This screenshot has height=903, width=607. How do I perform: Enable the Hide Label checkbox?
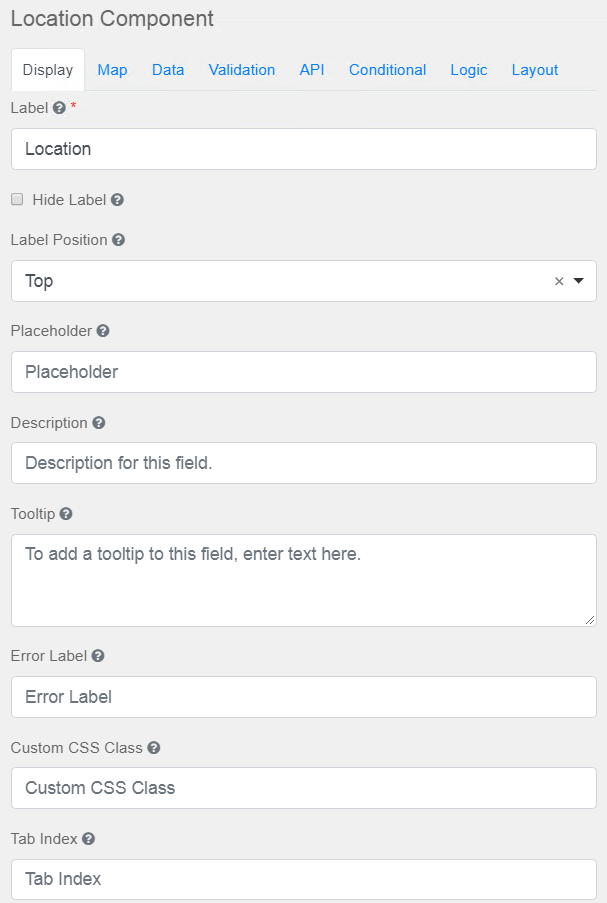pos(16,199)
